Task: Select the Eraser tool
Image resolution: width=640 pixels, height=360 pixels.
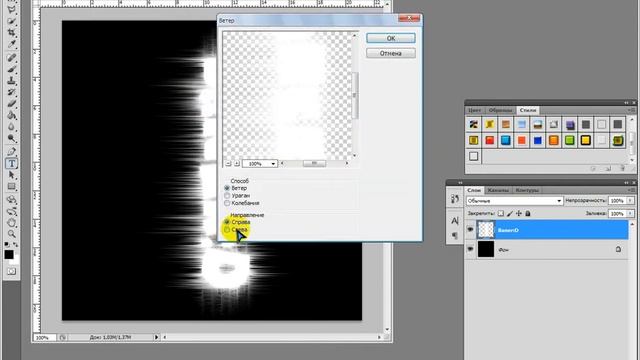Action: [11, 104]
